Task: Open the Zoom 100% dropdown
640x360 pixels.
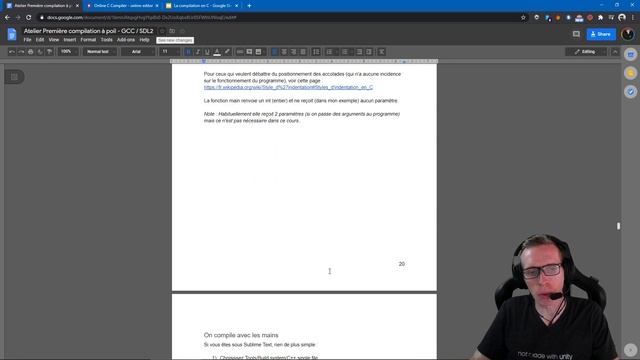Action: click(x=68, y=52)
